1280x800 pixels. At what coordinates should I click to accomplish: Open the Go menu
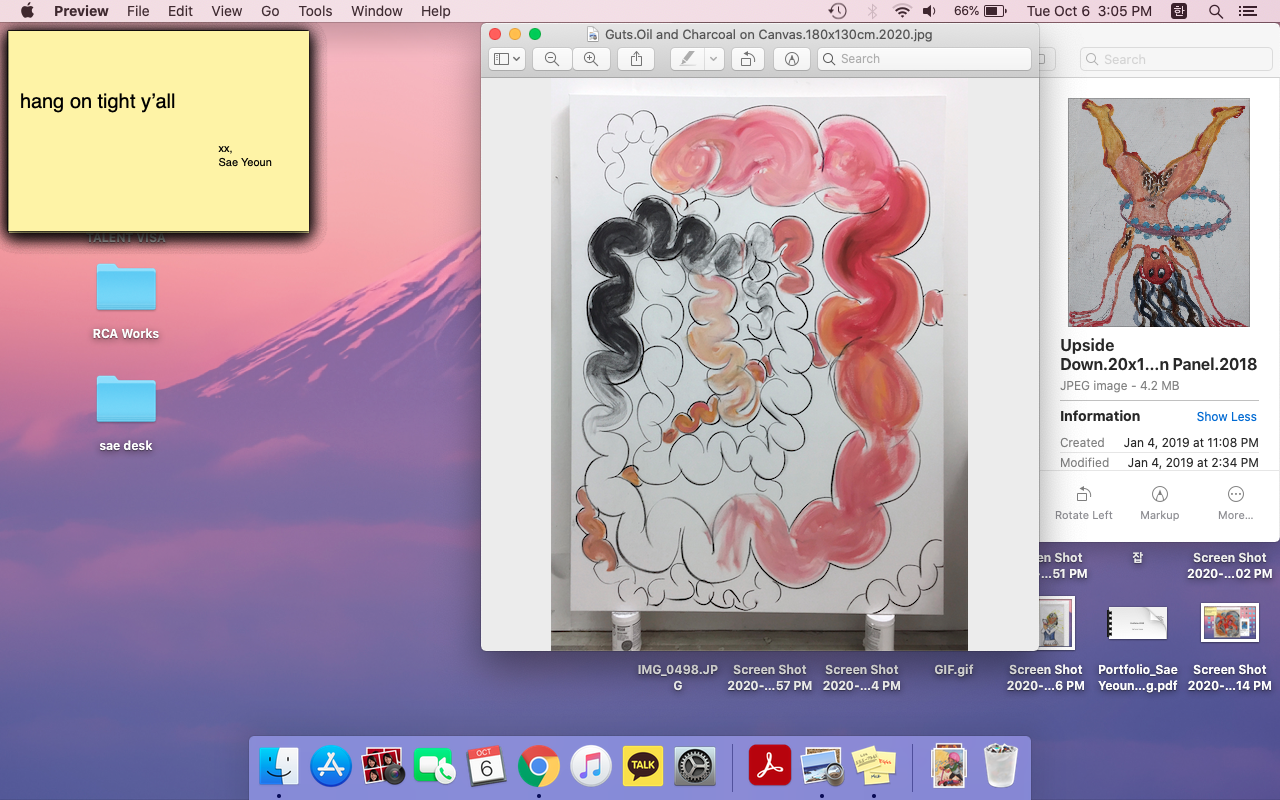point(270,11)
